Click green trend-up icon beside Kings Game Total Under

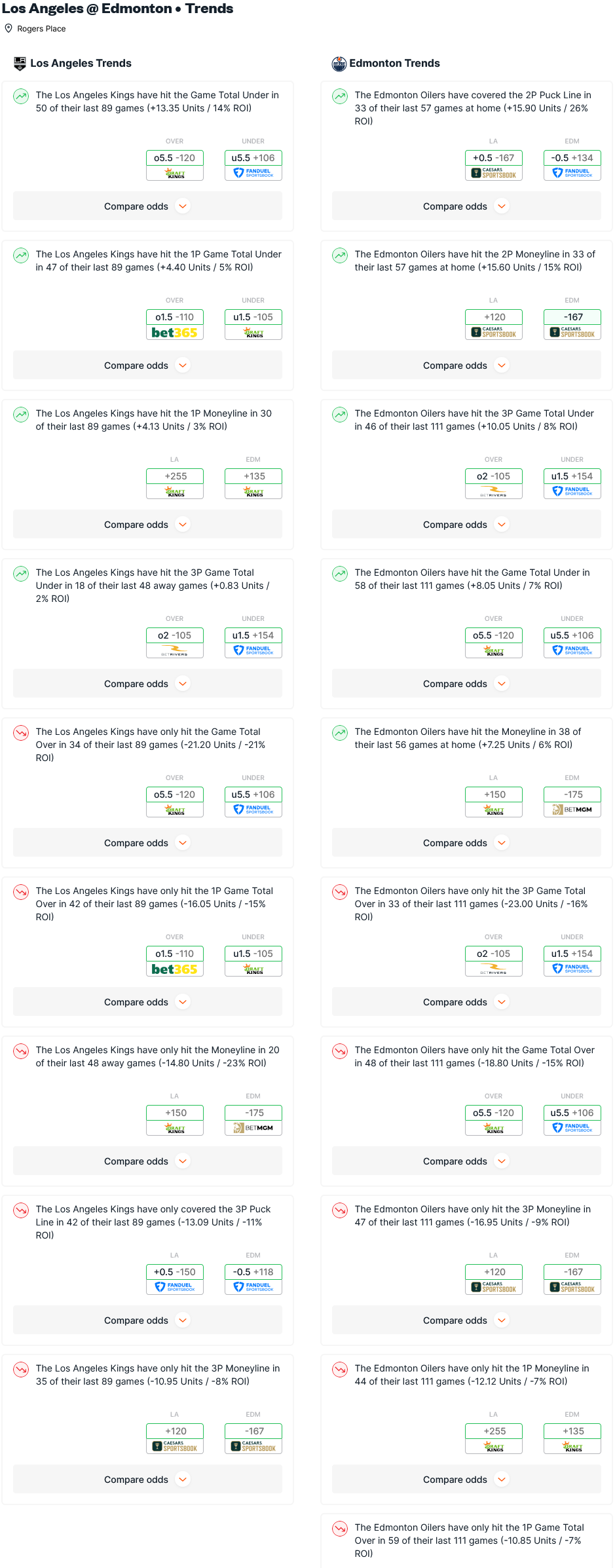click(x=21, y=96)
